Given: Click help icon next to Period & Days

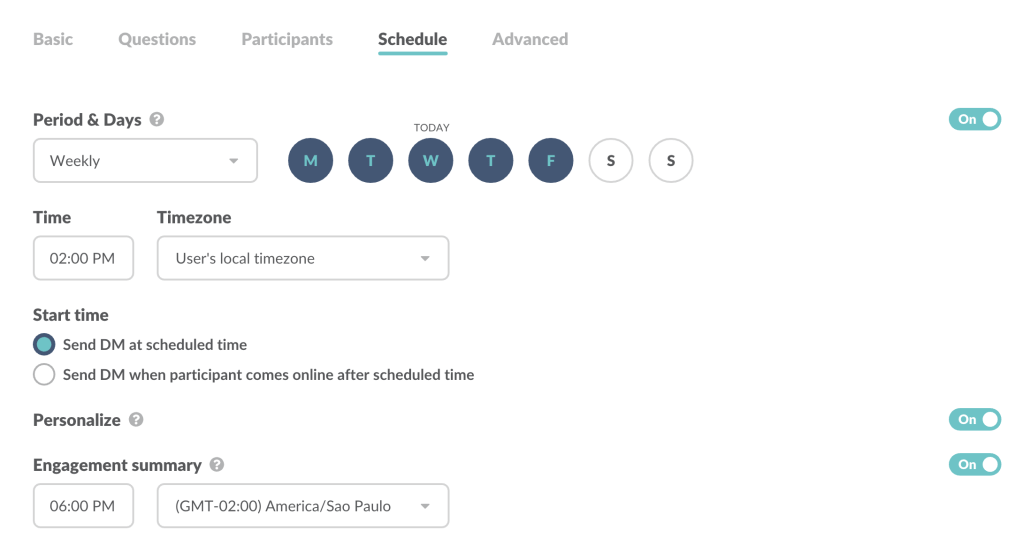Looking at the screenshot, I should [157, 119].
